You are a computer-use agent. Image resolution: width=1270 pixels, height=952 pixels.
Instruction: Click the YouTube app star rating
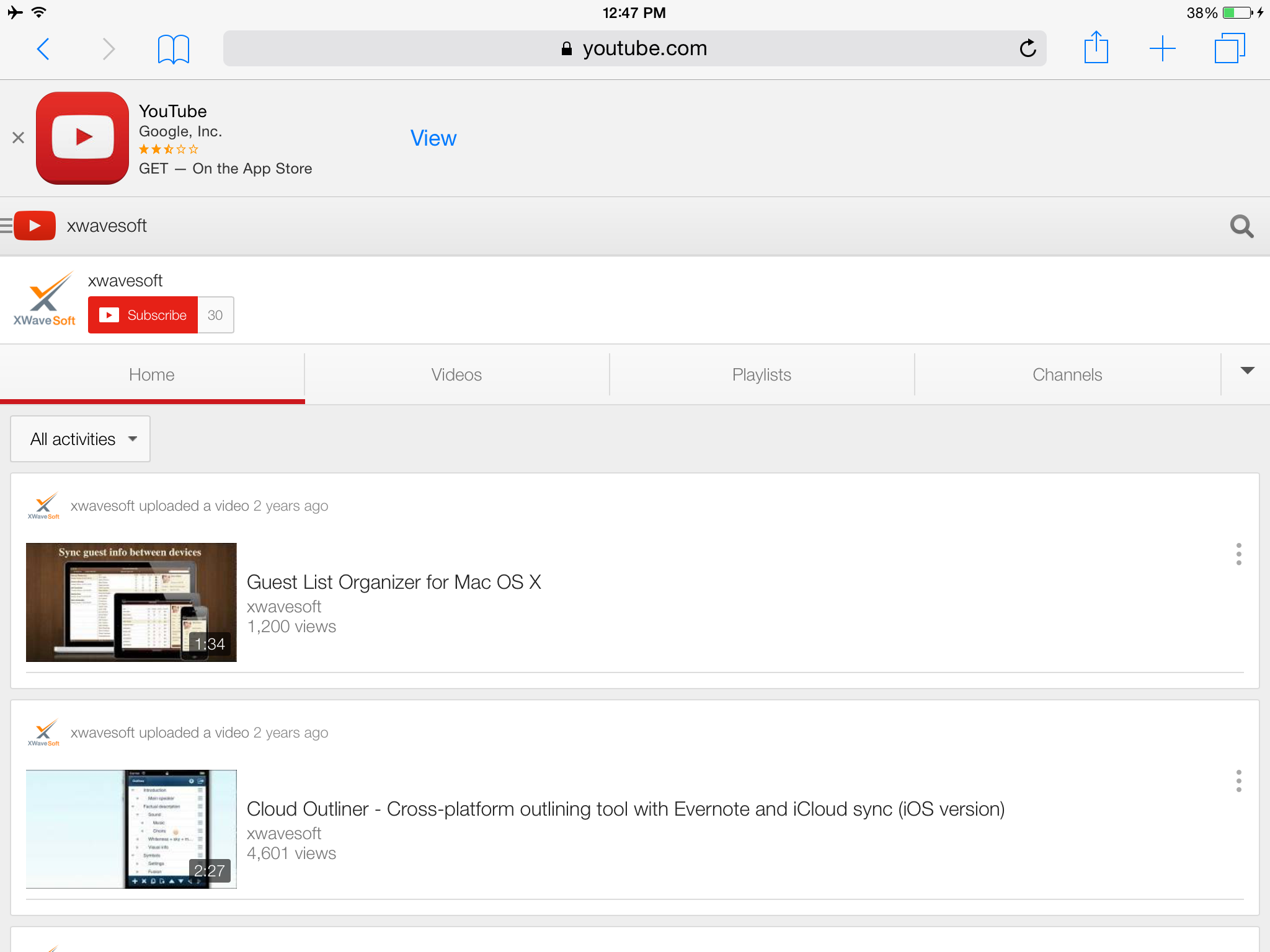[168, 149]
